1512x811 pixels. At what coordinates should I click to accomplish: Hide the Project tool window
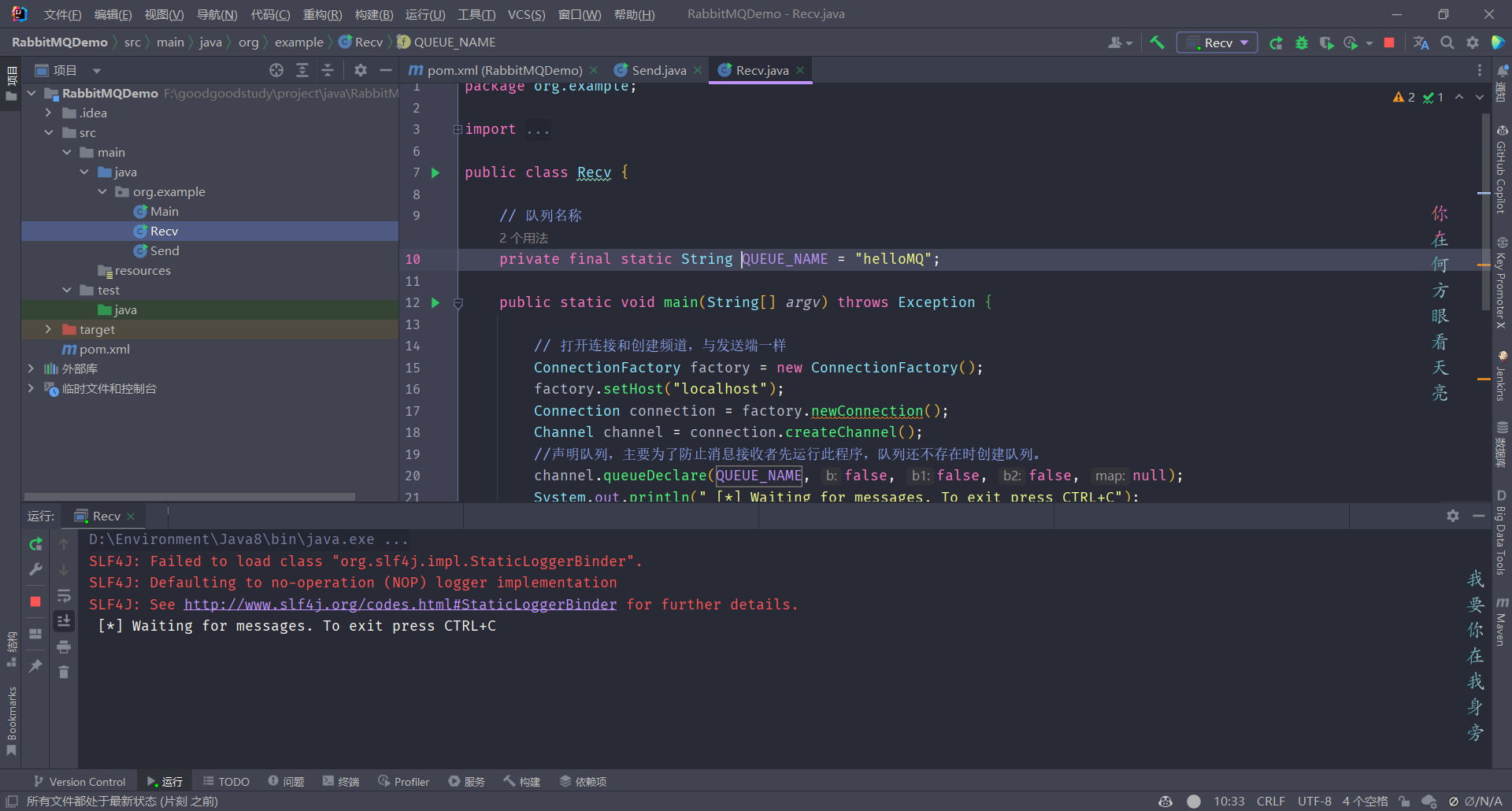point(385,70)
